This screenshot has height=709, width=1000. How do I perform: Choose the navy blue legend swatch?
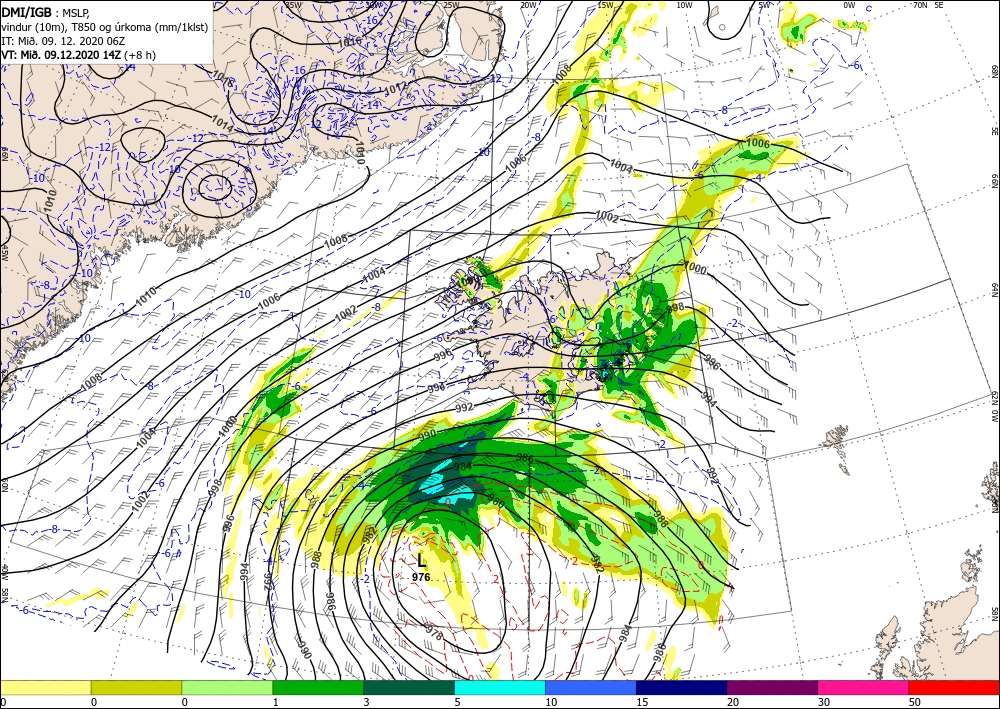[x=682, y=687]
